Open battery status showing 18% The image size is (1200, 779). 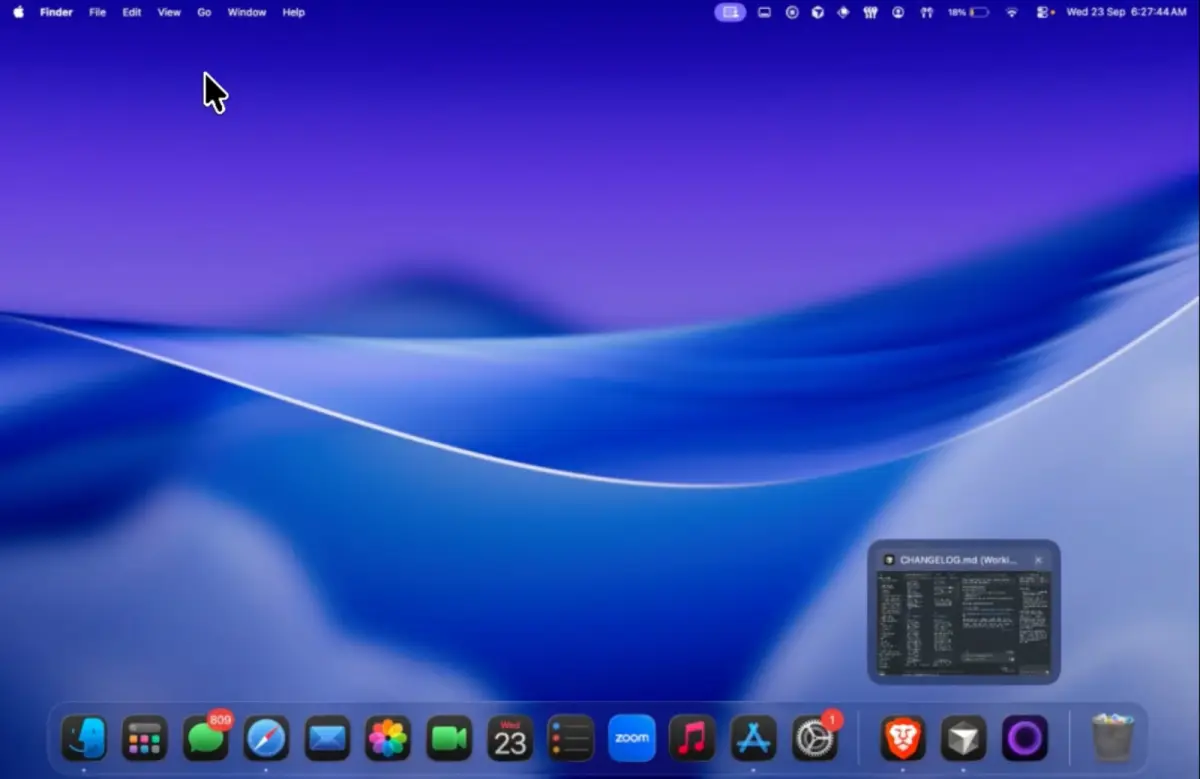tap(968, 12)
